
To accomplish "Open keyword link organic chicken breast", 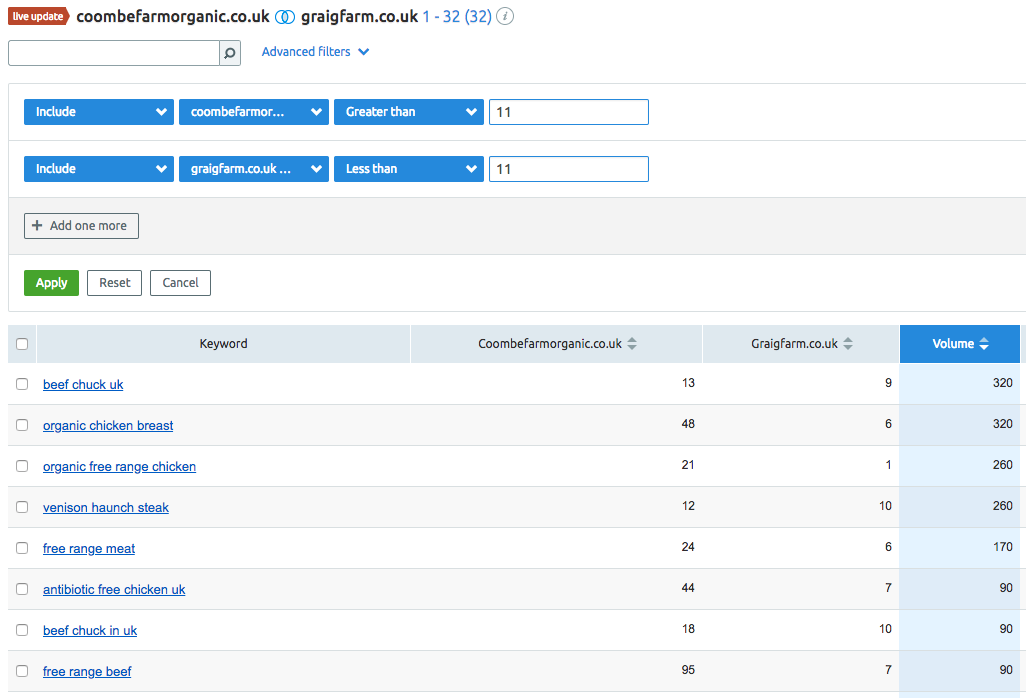I will [x=108, y=426].
